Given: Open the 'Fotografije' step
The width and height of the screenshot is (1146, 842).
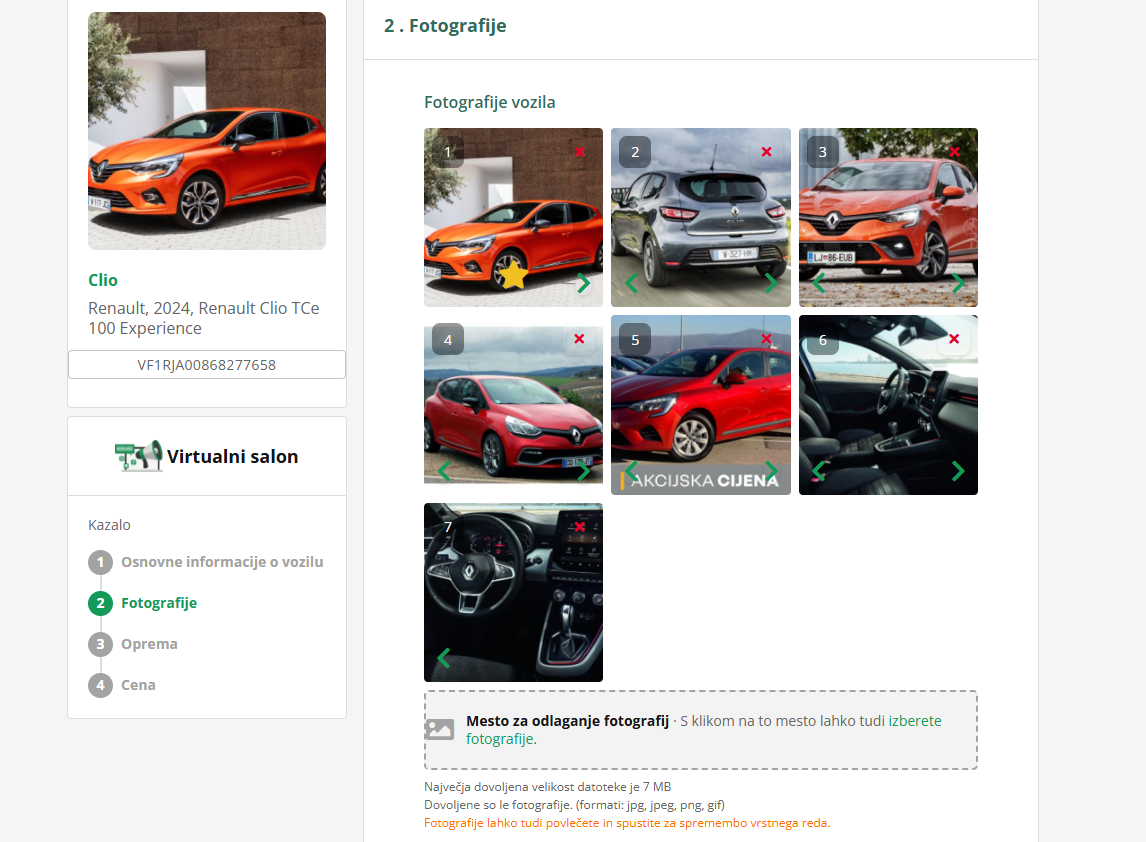Looking at the screenshot, I should [x=159, y=603].
